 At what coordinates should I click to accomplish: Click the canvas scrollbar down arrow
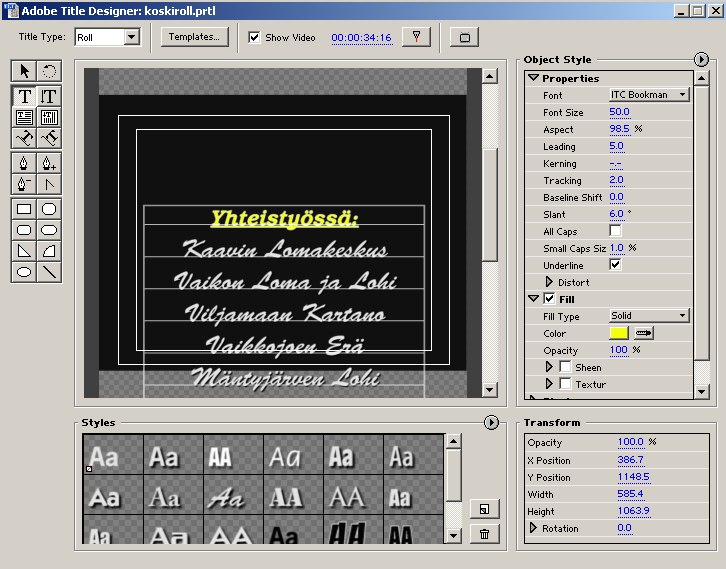coord(489,389)
